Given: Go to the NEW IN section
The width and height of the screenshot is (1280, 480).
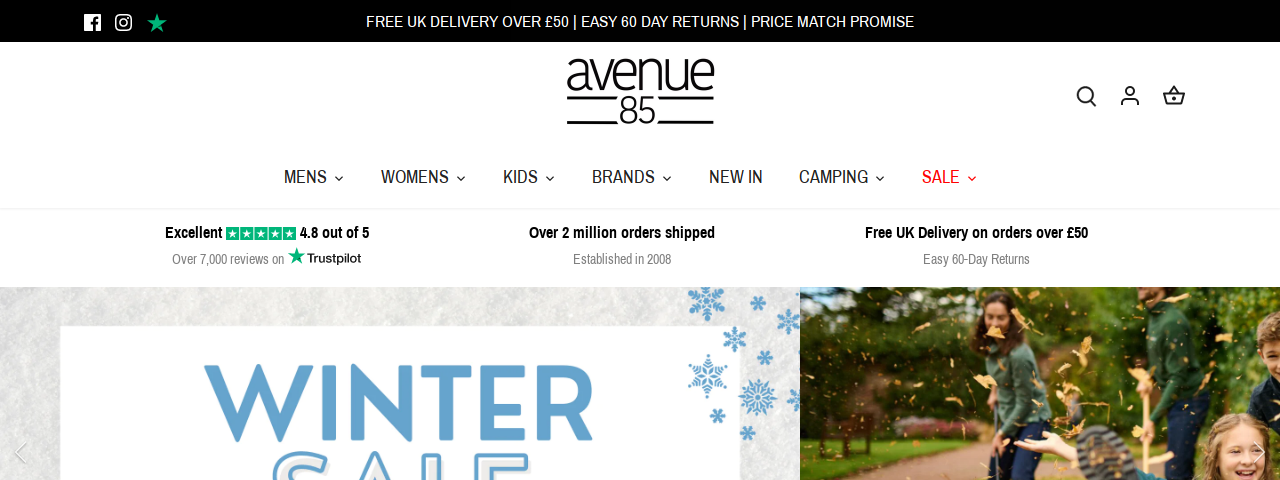Looking at the screenshot, I should pyautogui.click(x=736, y=177).
